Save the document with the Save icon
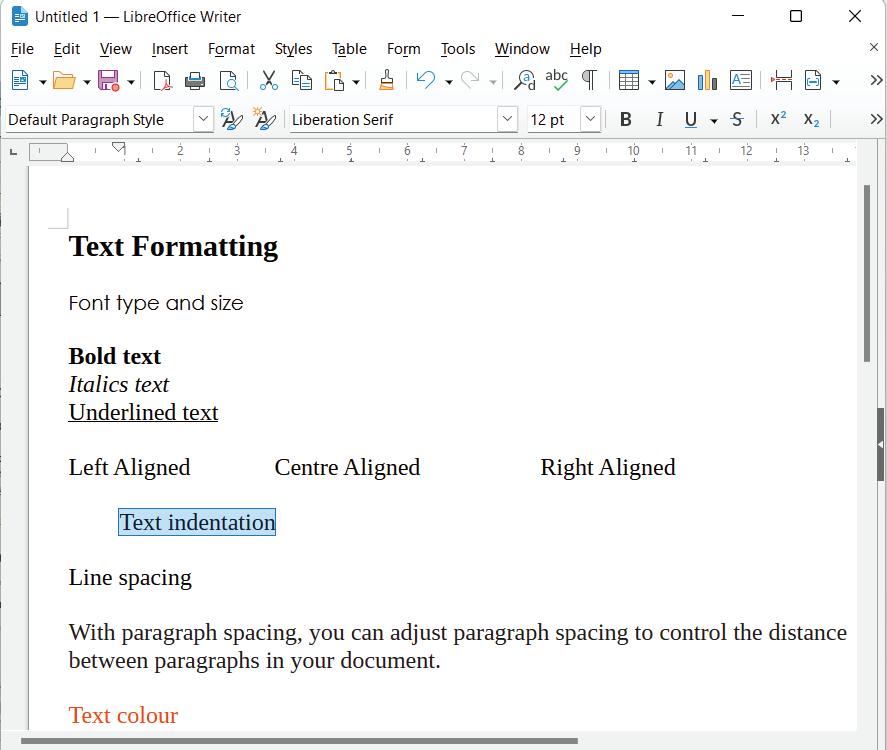Image resolution: width=887 pixels, height=750 pixels. (108, 80)
